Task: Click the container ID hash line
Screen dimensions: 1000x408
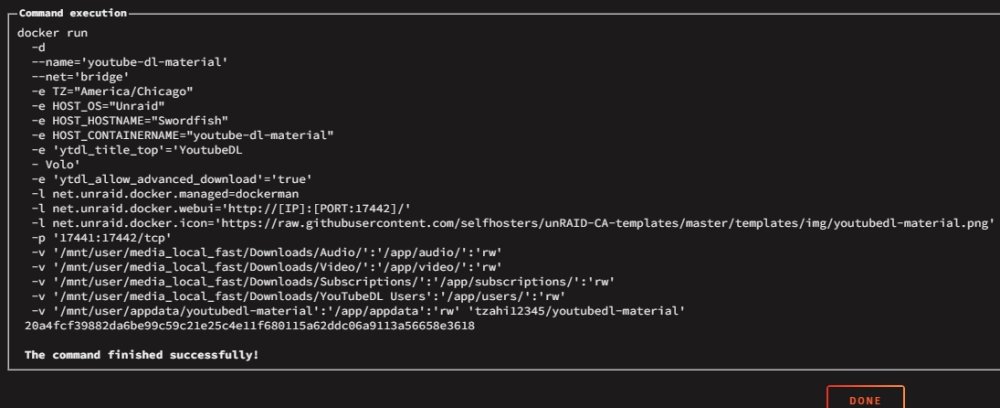Action: [249, 326]
